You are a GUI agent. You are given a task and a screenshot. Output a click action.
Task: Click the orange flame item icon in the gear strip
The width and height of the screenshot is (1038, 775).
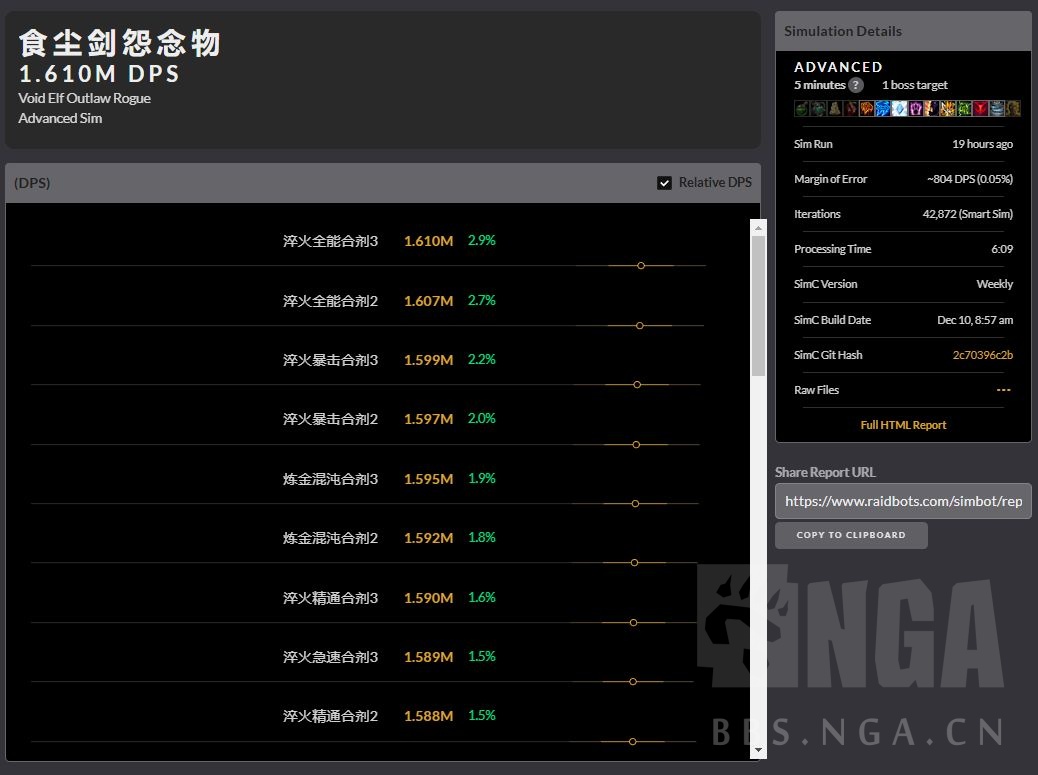(866, 109)
